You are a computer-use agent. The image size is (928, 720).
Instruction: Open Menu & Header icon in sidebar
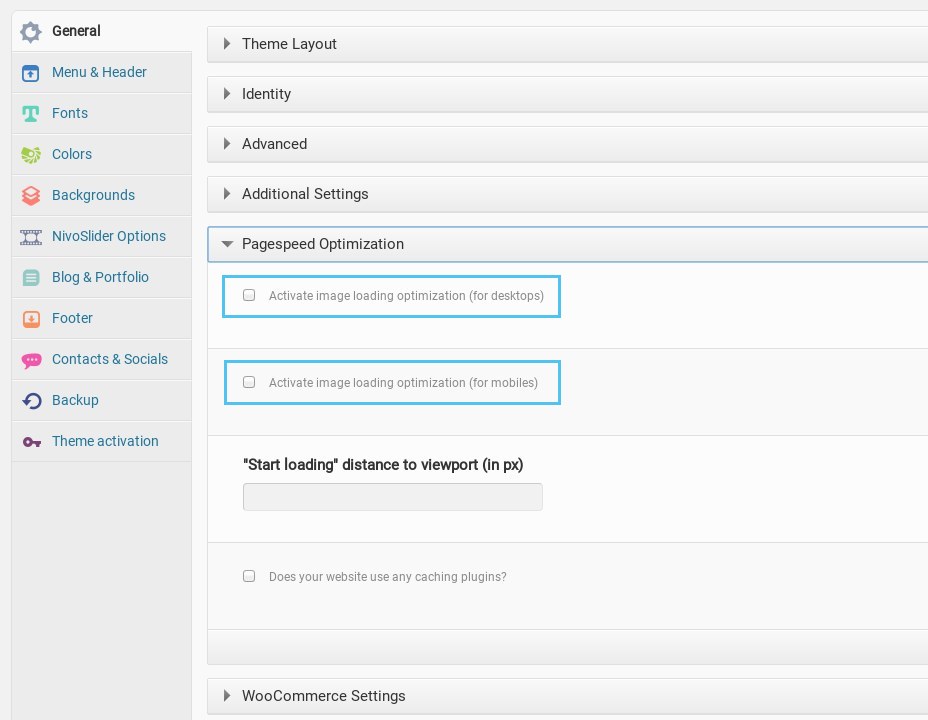click(31, 73)
